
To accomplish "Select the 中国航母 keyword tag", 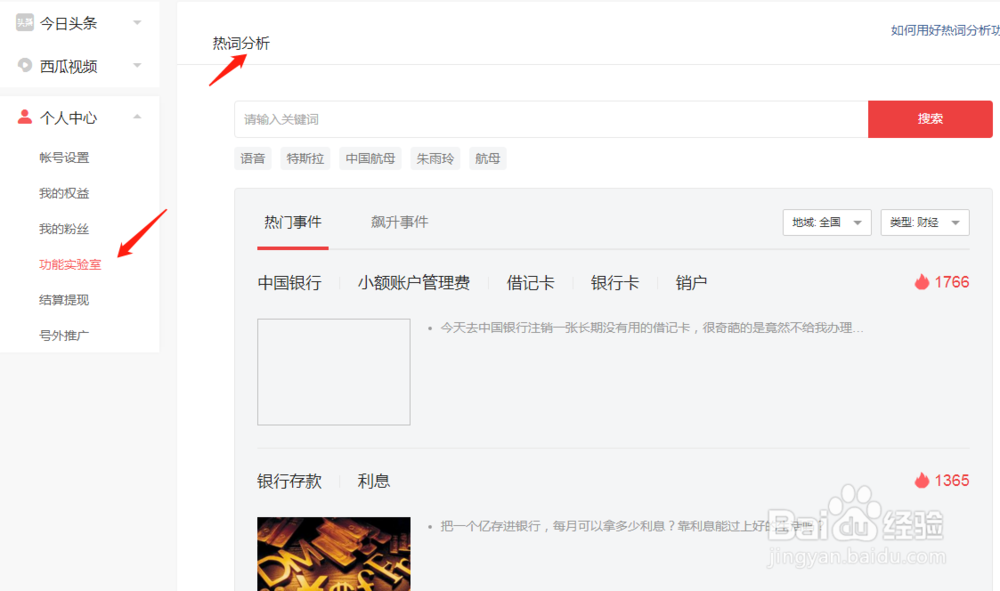I will pos(370,159).
